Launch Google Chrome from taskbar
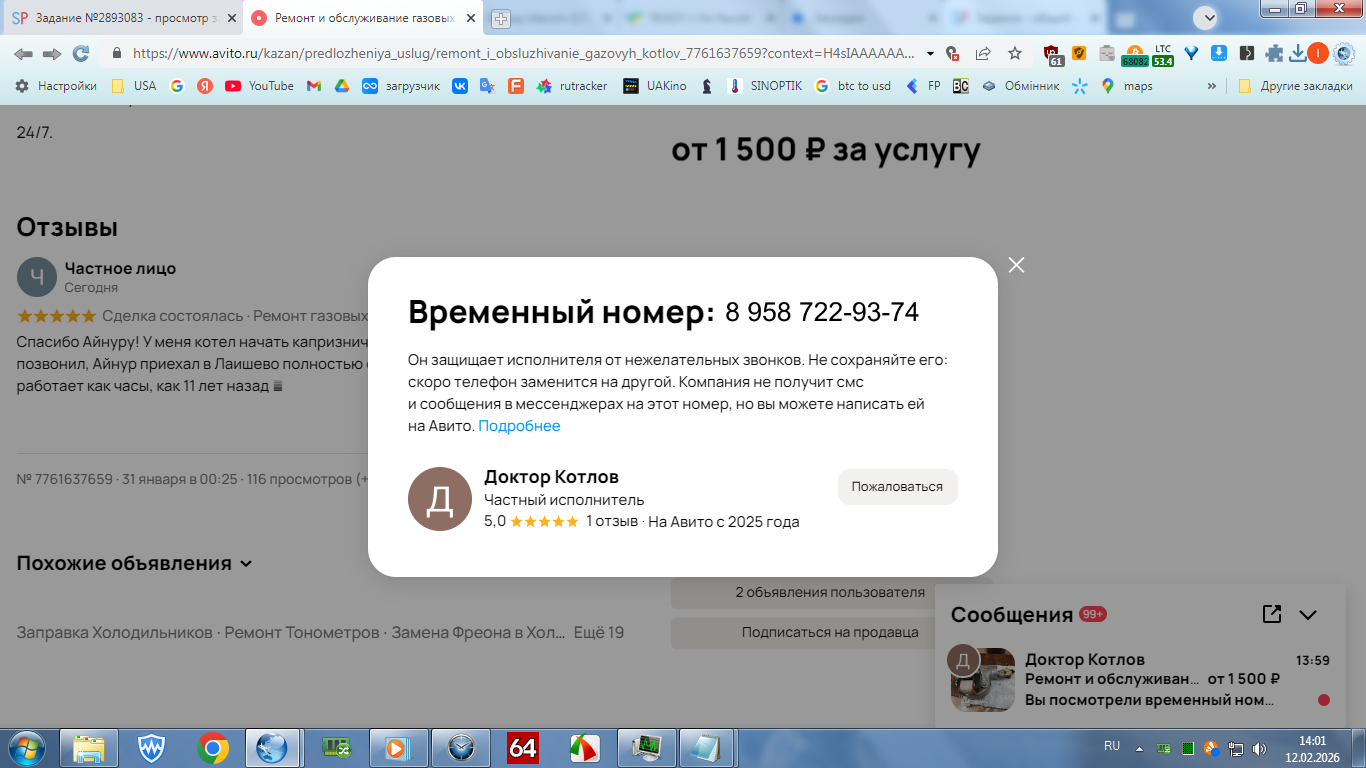Viewport: 1366px width, 768px height. point(212,747)
